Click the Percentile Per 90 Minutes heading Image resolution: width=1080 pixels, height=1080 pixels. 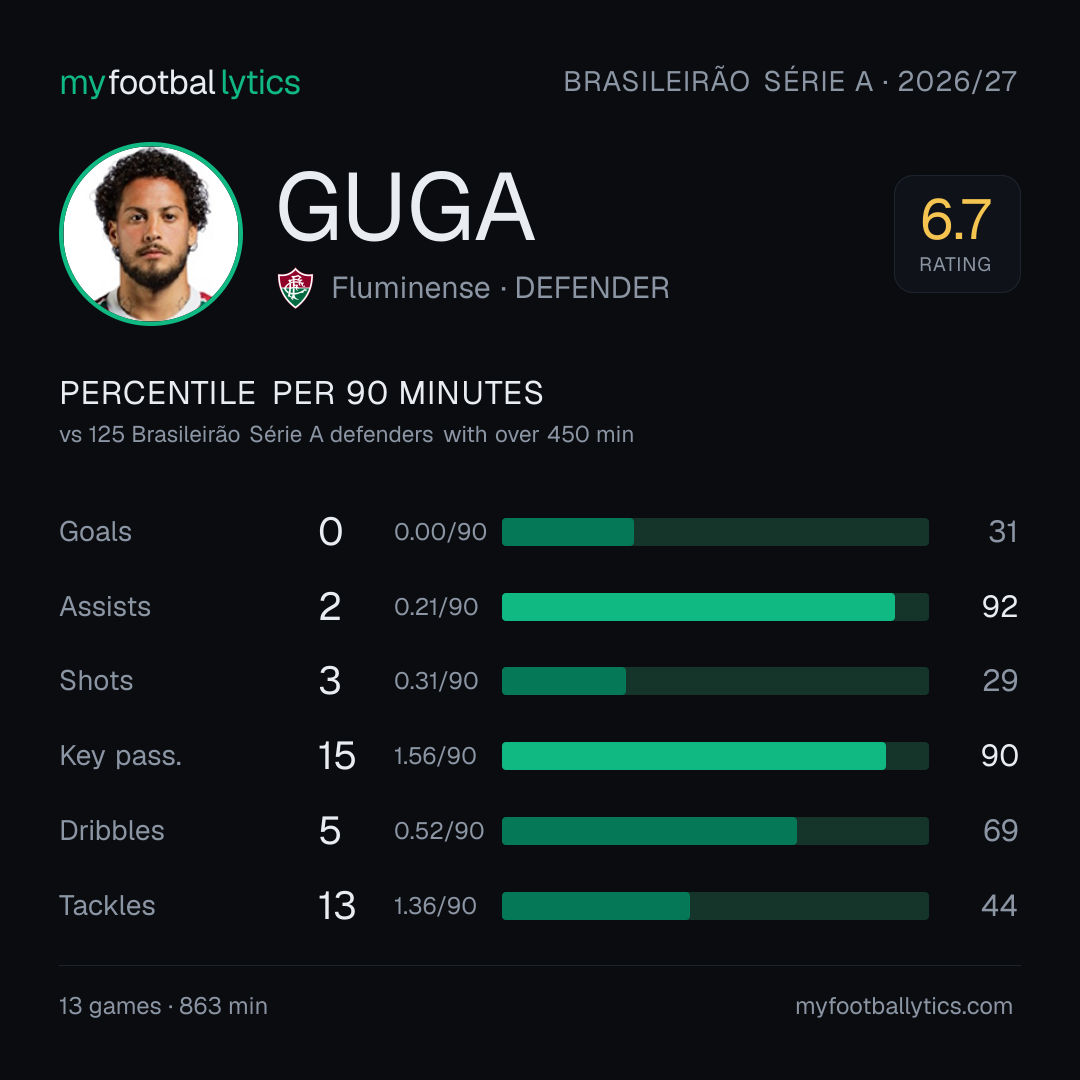coord(301,393)
